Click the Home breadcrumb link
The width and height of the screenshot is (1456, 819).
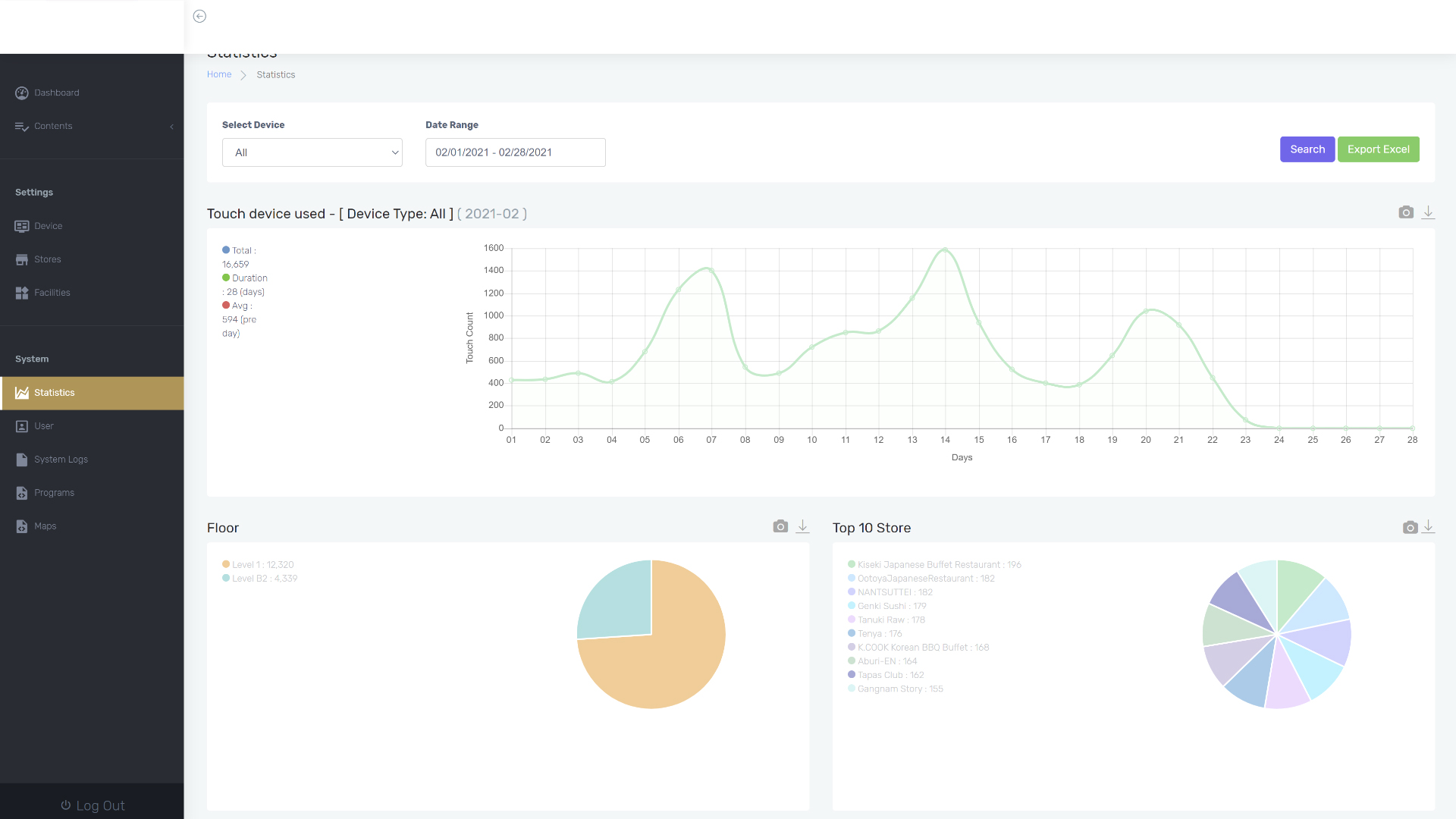219,74
